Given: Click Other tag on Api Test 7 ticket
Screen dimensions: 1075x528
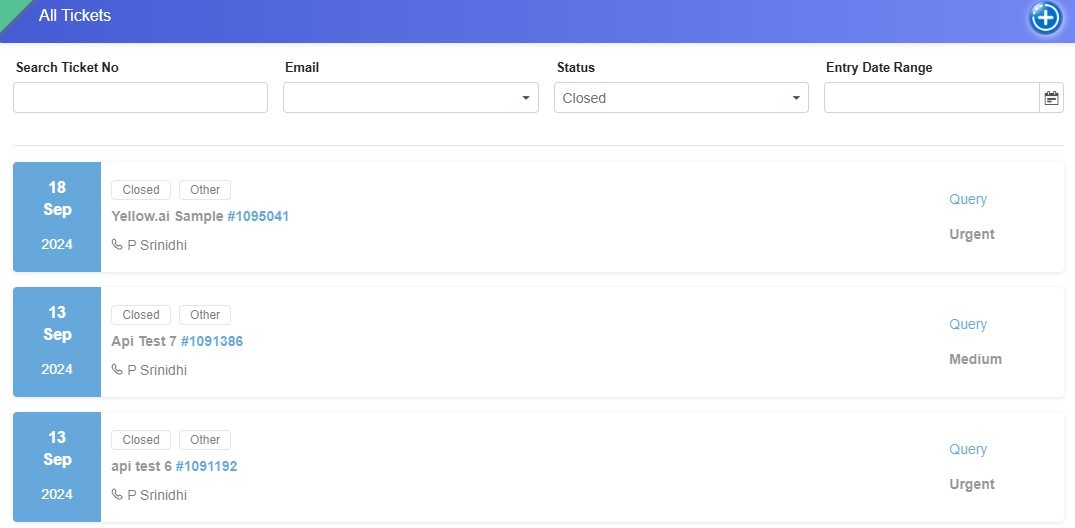Looking at the screenshot, I should click(205, 315).
